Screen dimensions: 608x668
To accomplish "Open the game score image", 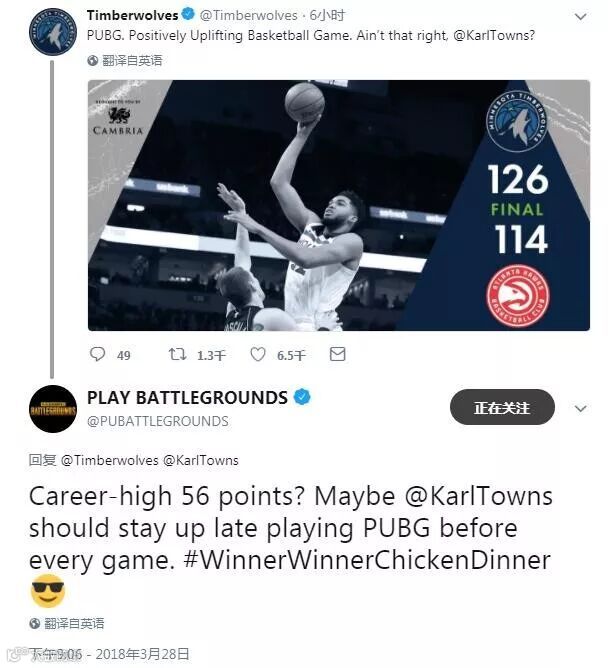I will (339, 205).
